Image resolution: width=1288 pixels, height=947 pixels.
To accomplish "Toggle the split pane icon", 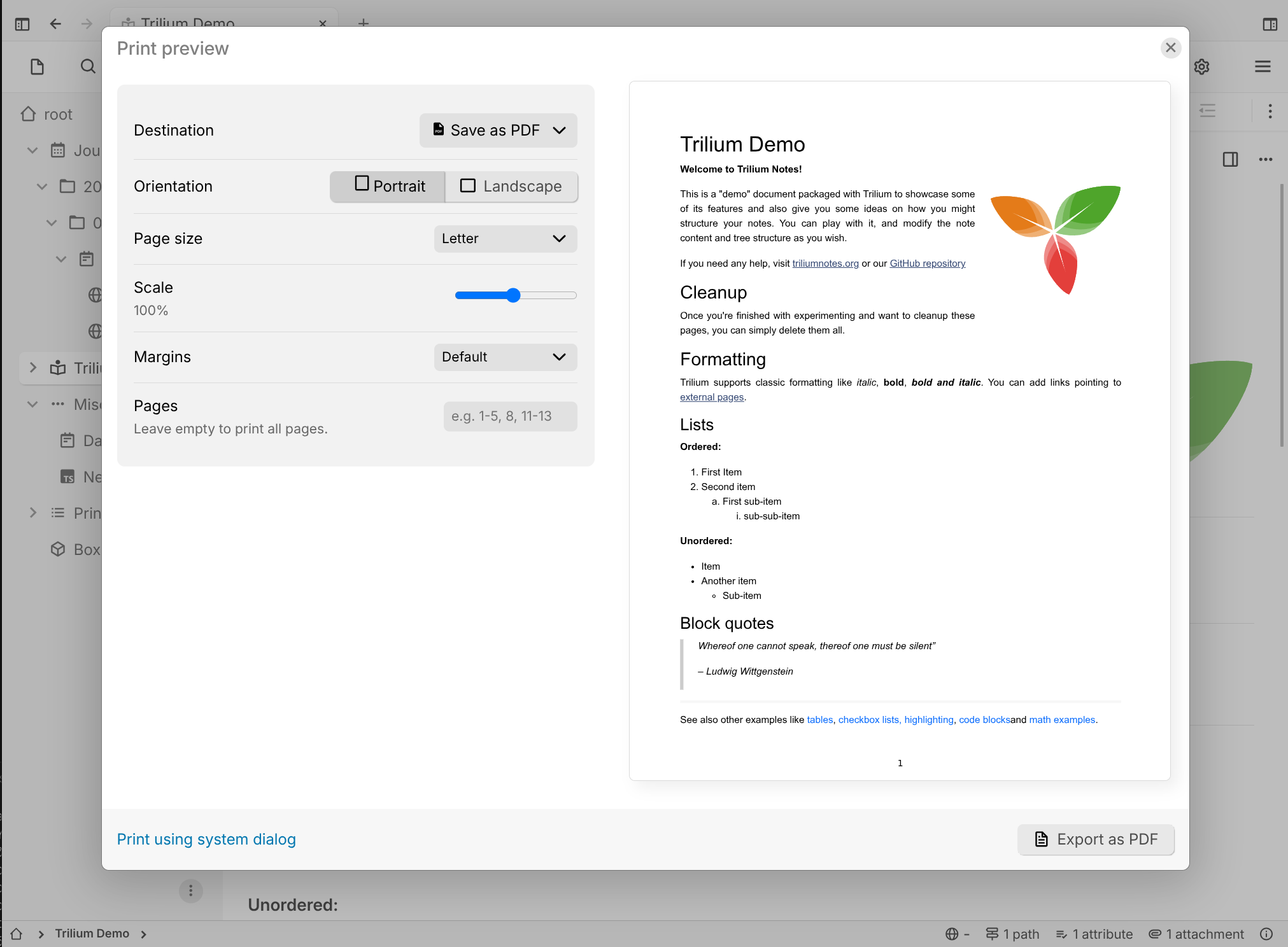I will coord(1230,159).
